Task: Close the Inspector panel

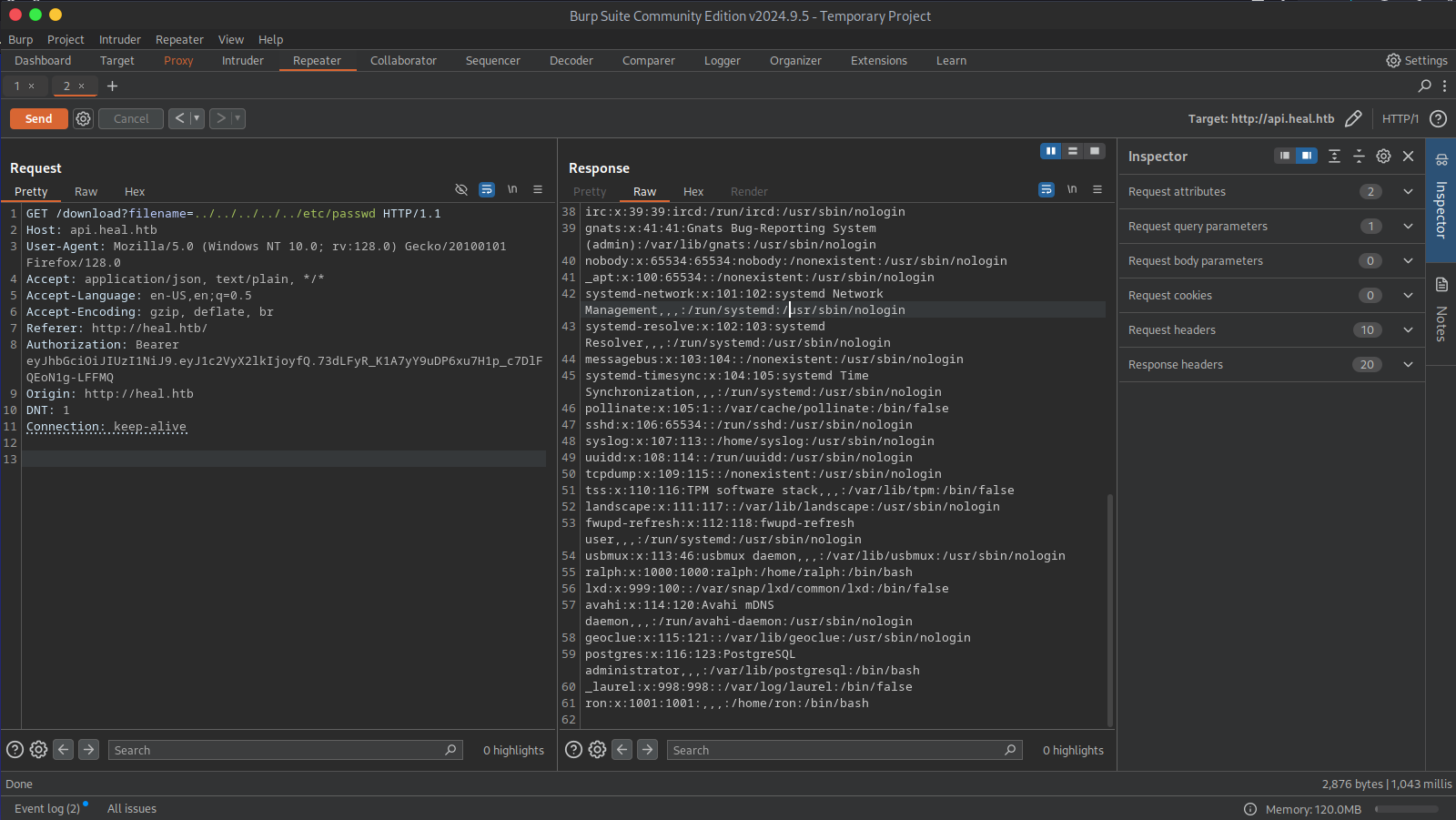Action: tap(1409, 156)
